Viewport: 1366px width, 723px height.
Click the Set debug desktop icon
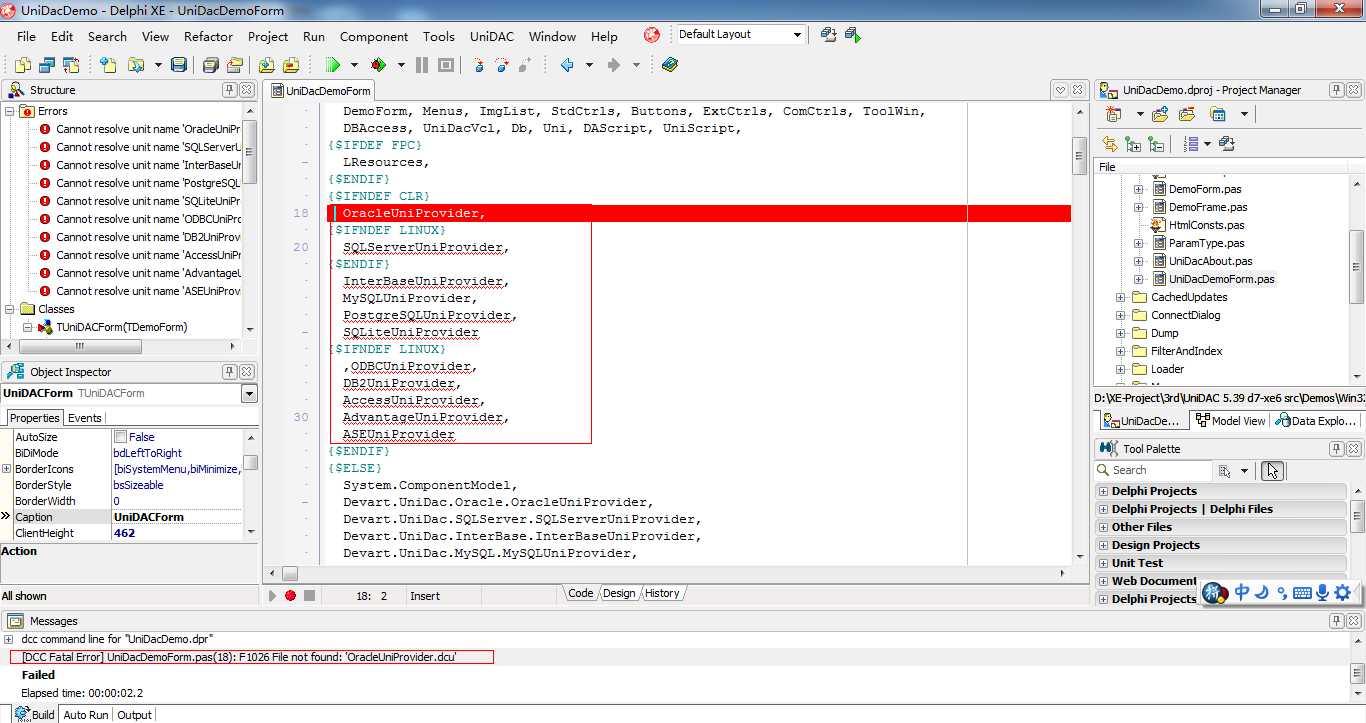(x=853, y=35)
